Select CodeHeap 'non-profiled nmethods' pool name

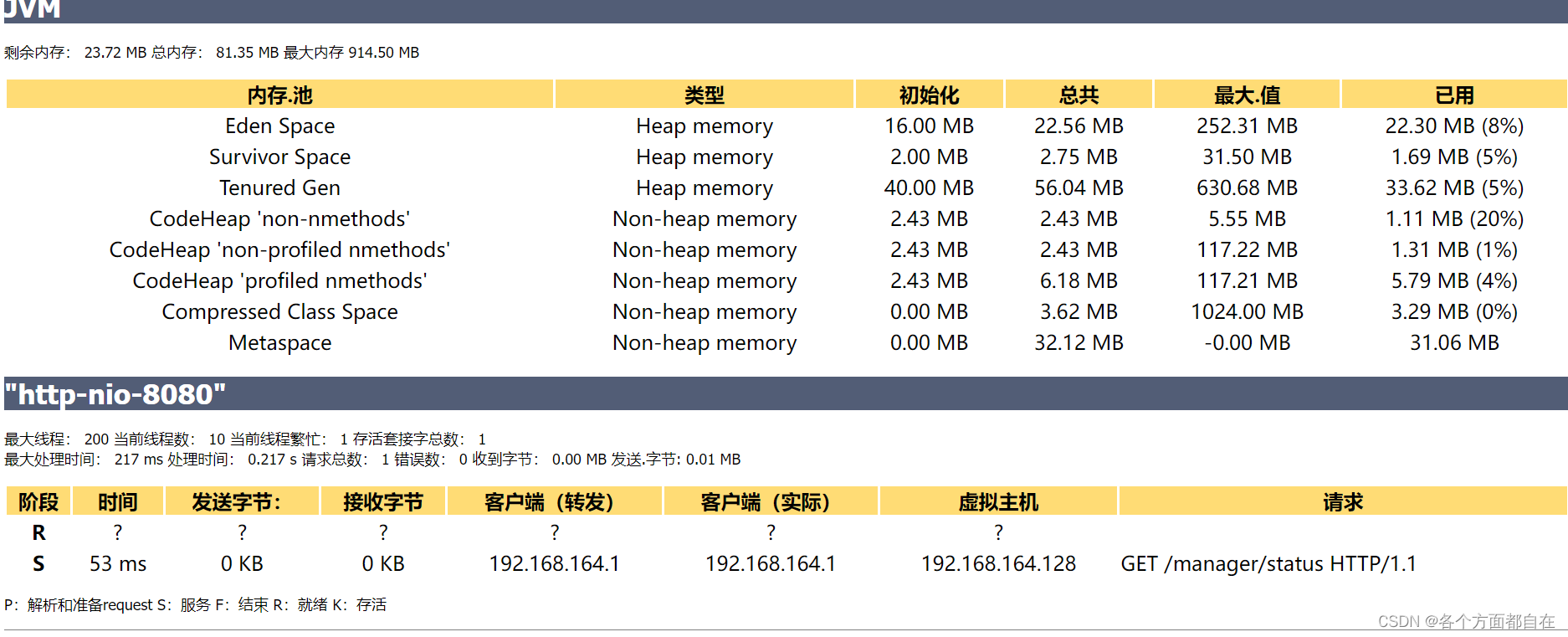click(x=279, y=249)
